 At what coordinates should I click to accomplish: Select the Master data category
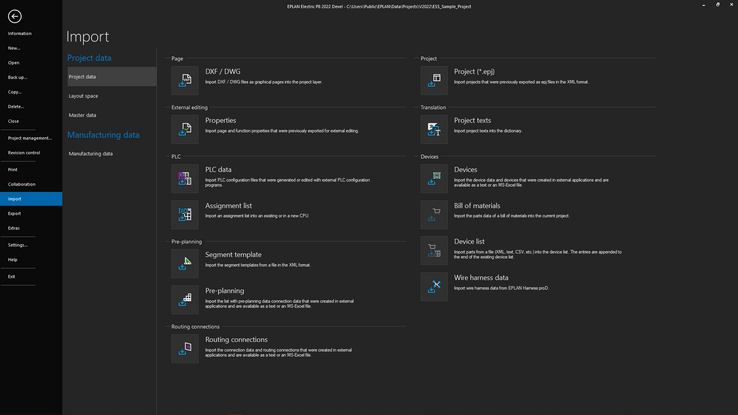click(x=112, y=115)
